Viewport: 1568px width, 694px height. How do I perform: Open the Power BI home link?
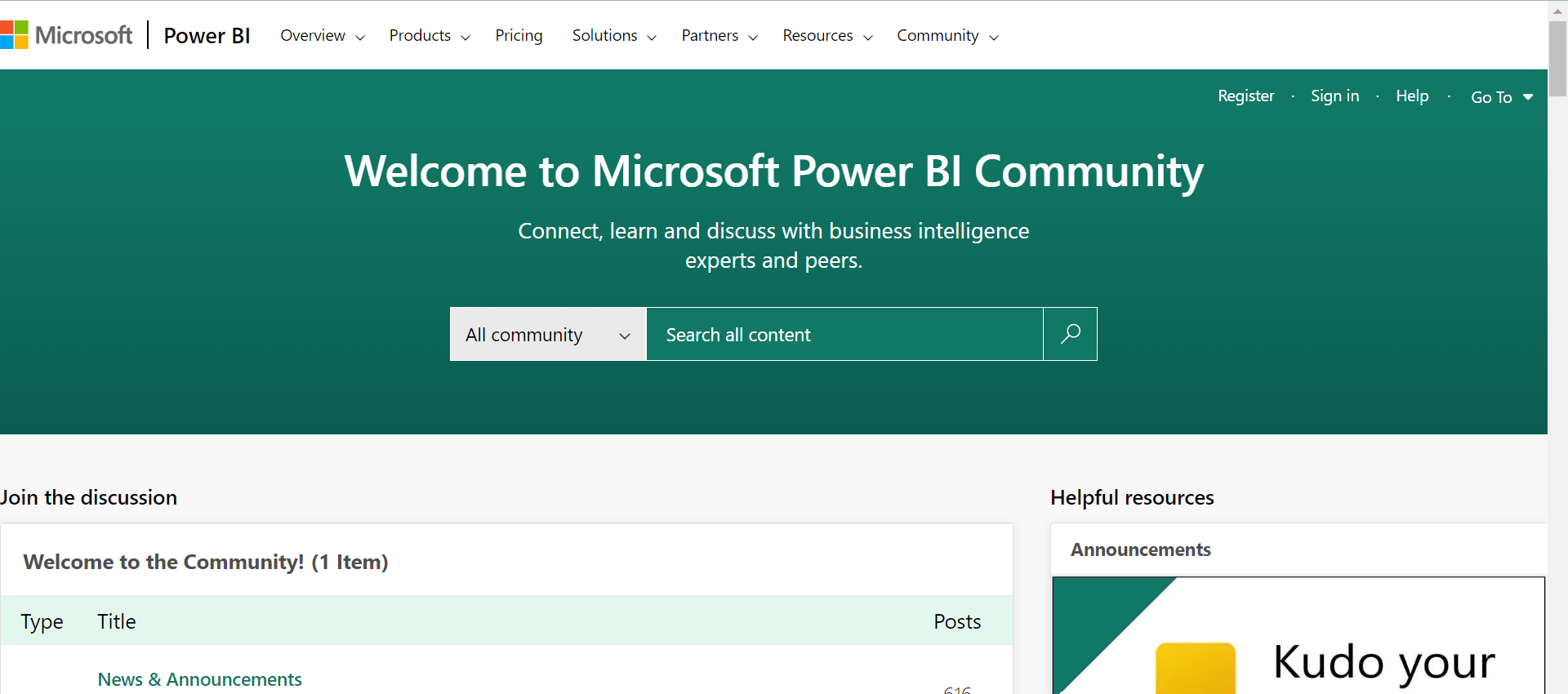(x=207, y=36)
